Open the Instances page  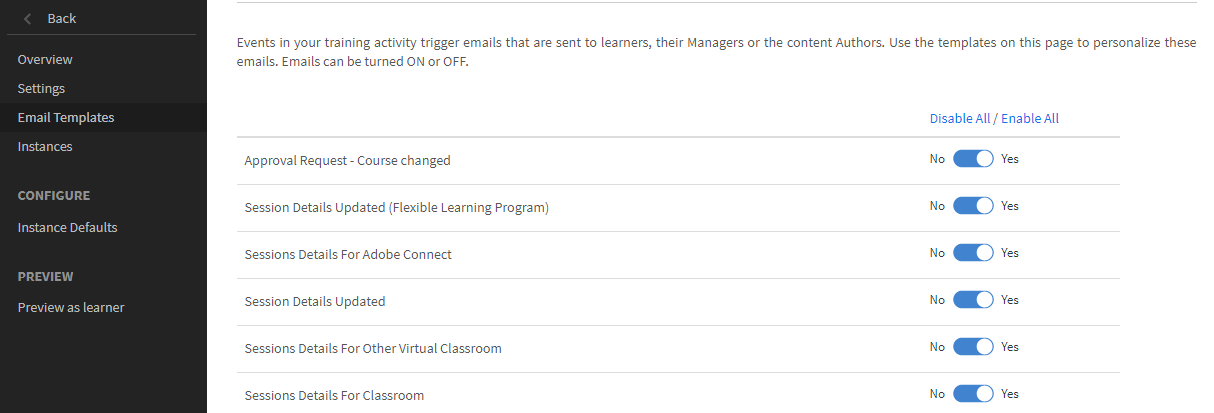pyautogui.click(x=45, y=147)
